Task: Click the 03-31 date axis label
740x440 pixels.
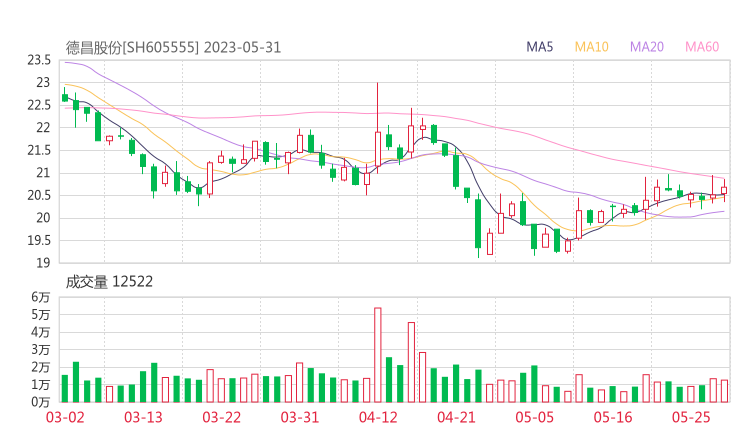Action: (300, 417)
